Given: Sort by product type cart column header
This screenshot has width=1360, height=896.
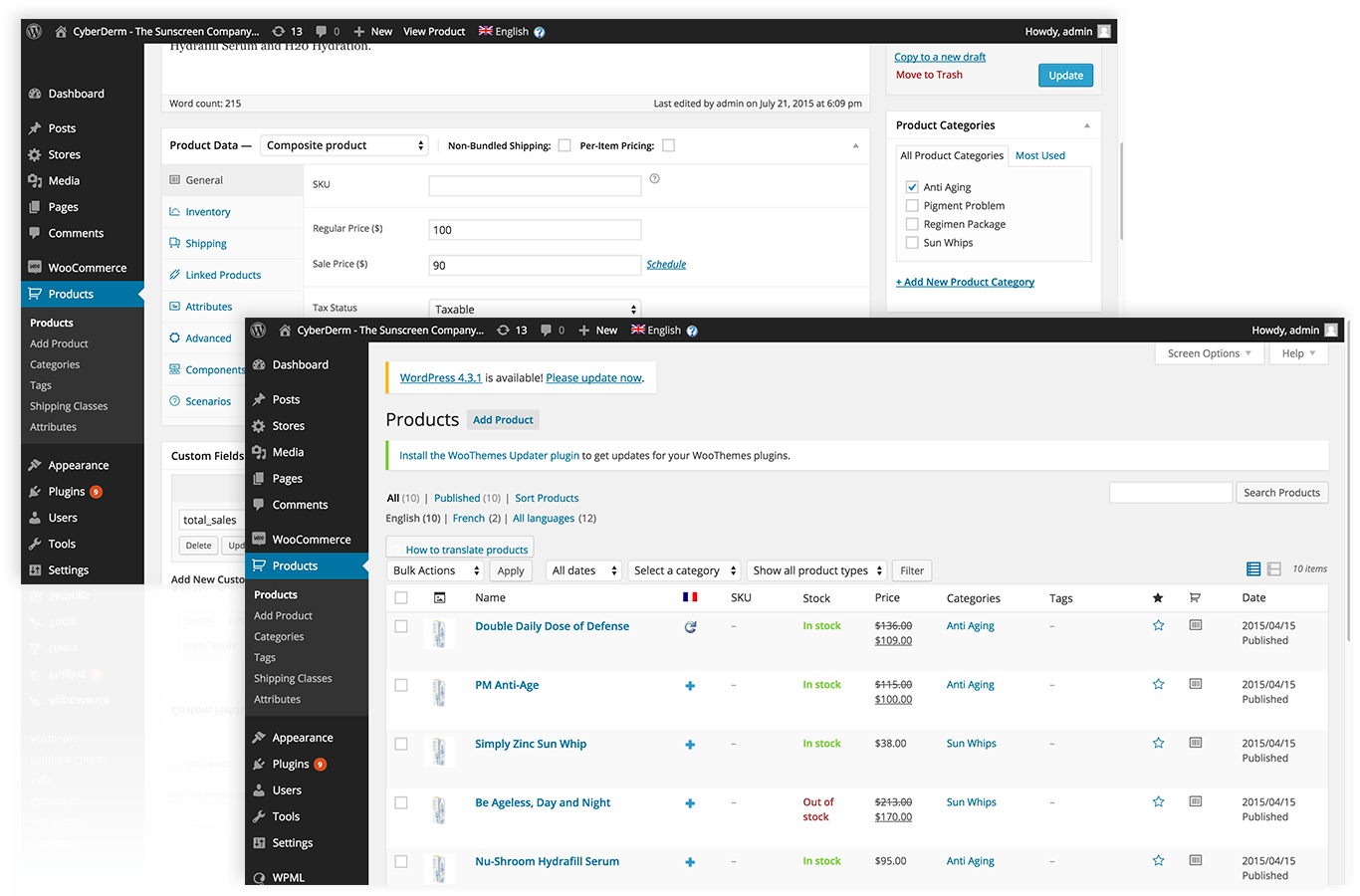Looking at the screenshot, I should coord(1195,597).
